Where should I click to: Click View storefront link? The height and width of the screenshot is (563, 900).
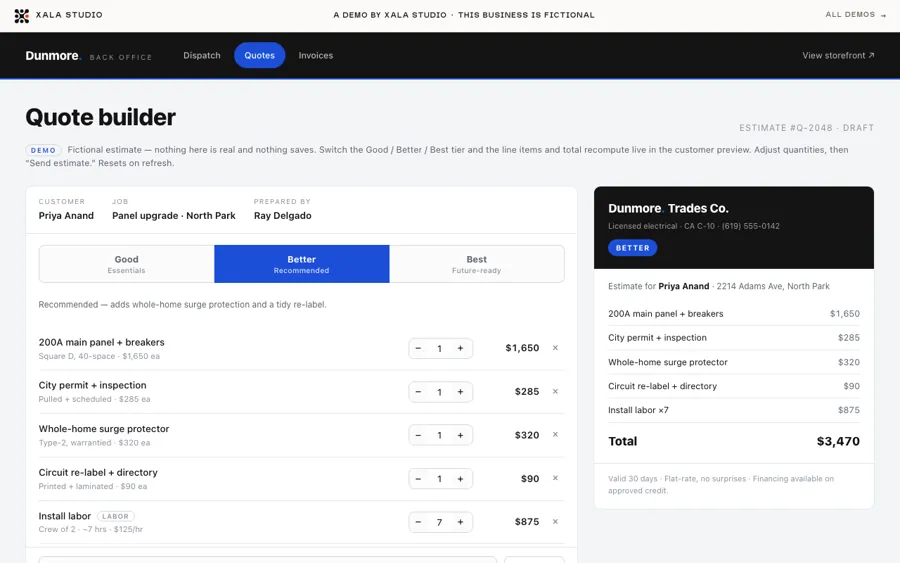tap(838, 55)
